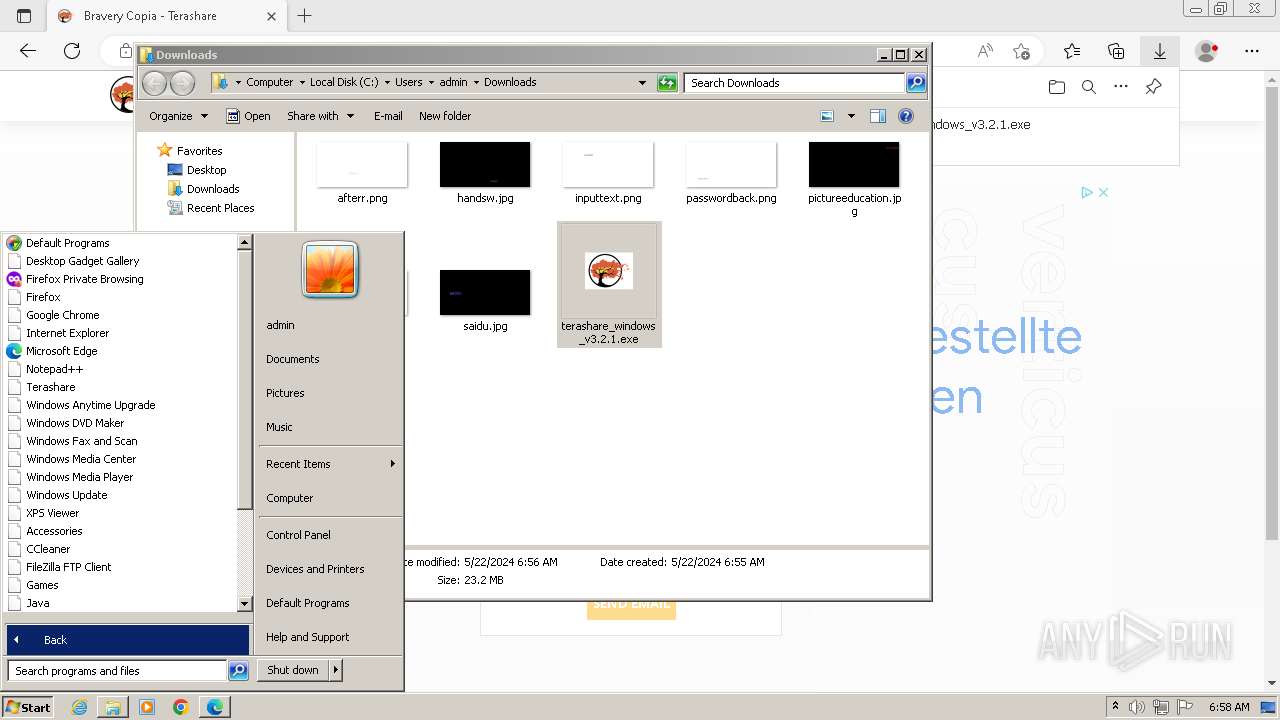The height and width of the screenshot is (720, 1280).
Task: Click the Search programs and files box
Action: click(117, 671)
